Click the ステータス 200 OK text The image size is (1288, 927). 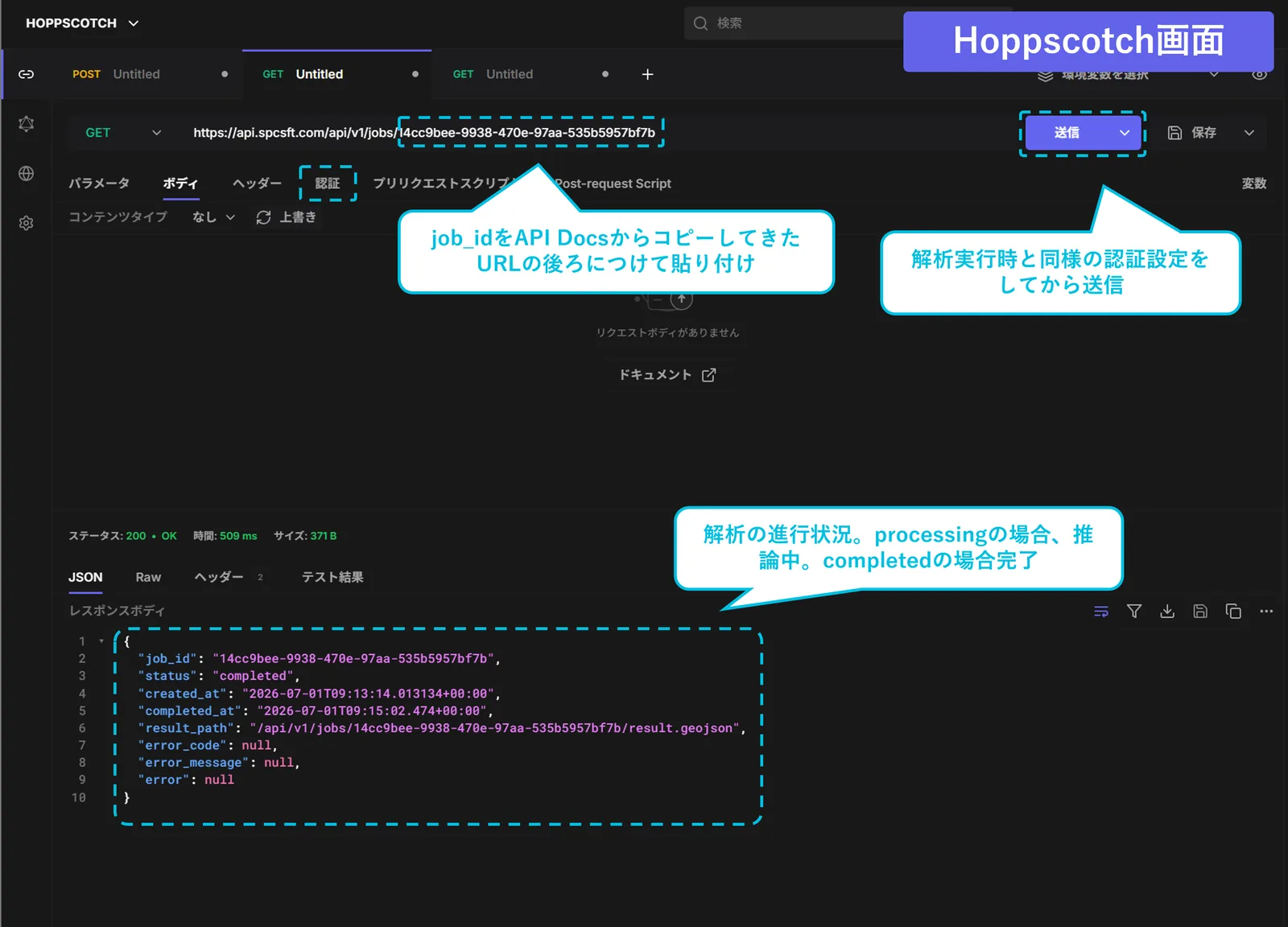coord(122,536)
